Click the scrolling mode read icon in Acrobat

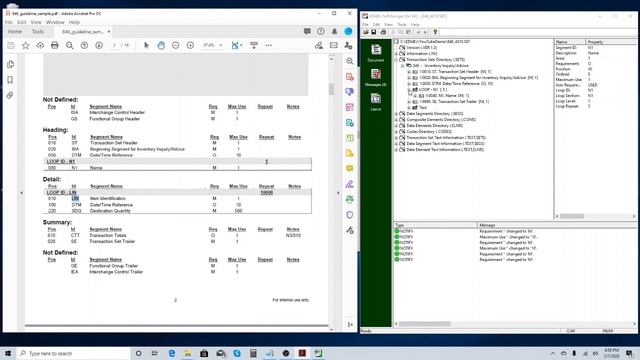[254, 45]
